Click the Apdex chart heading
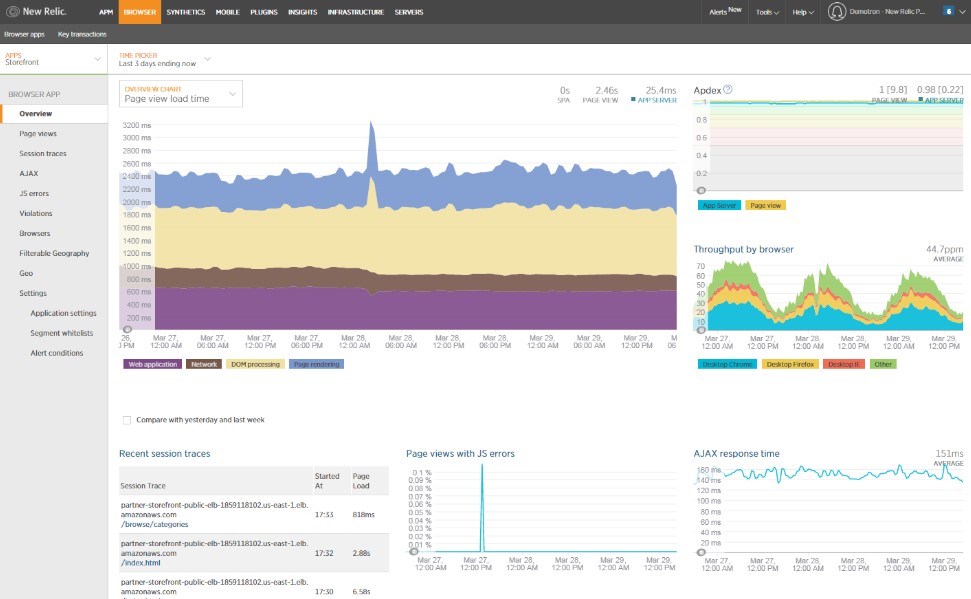 click(707, 90)
